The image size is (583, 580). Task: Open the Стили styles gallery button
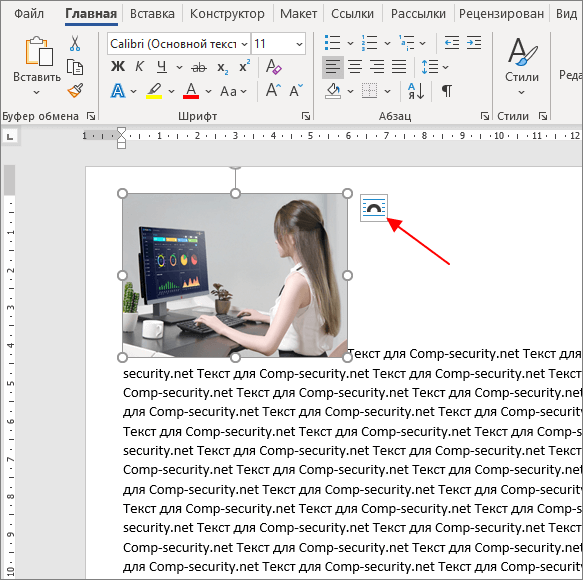pyautogui.click(x=522, y=65)
